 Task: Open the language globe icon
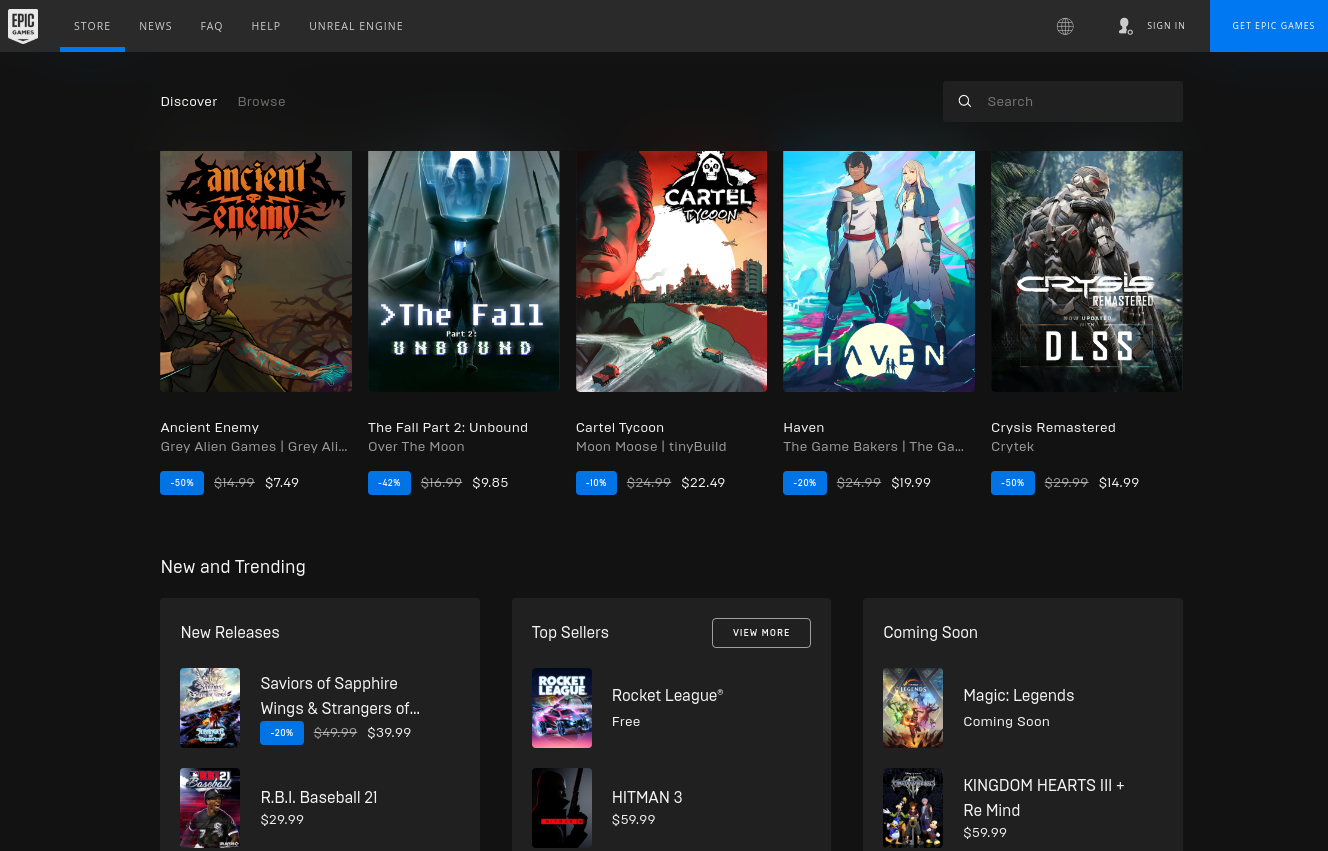(x=1065, y=26)
